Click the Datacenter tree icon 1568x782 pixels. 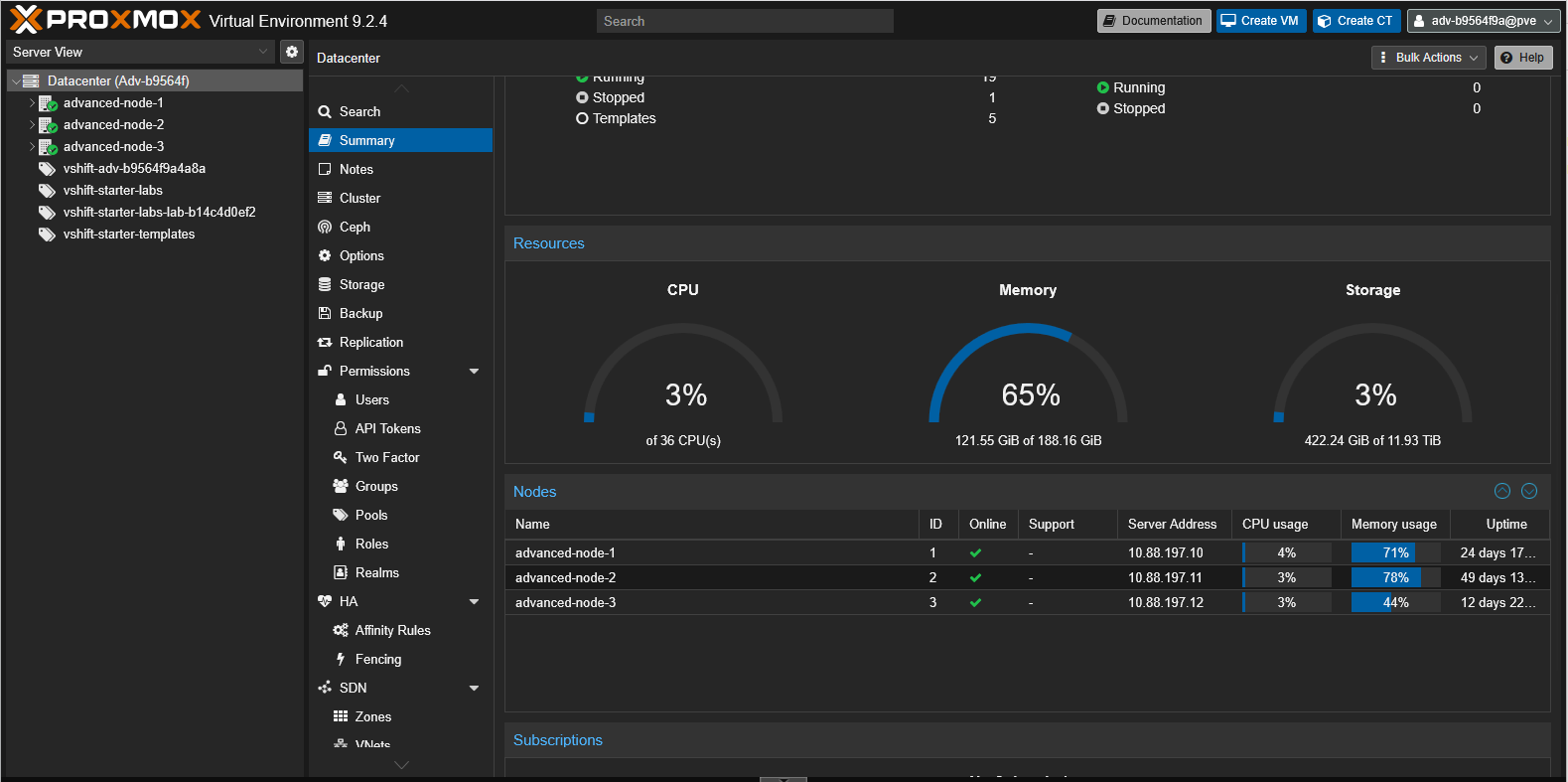[31, 81]
